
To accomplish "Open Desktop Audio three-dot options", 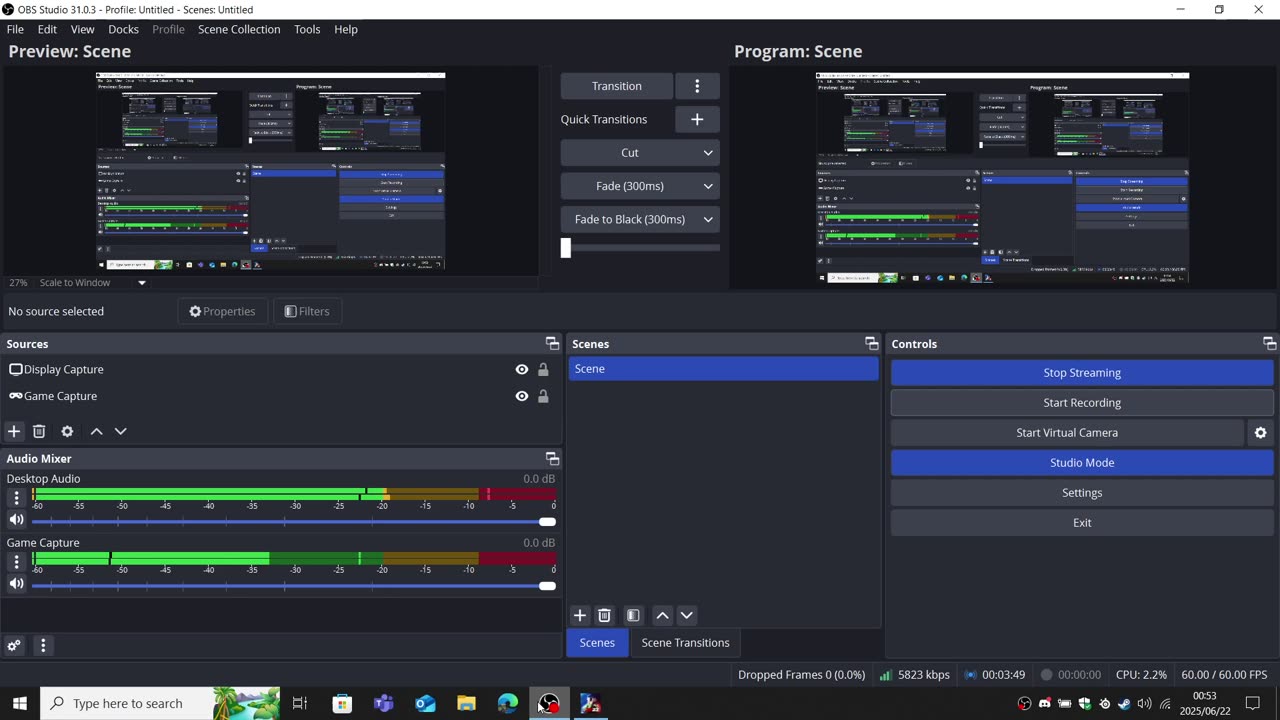I will 16,498.
